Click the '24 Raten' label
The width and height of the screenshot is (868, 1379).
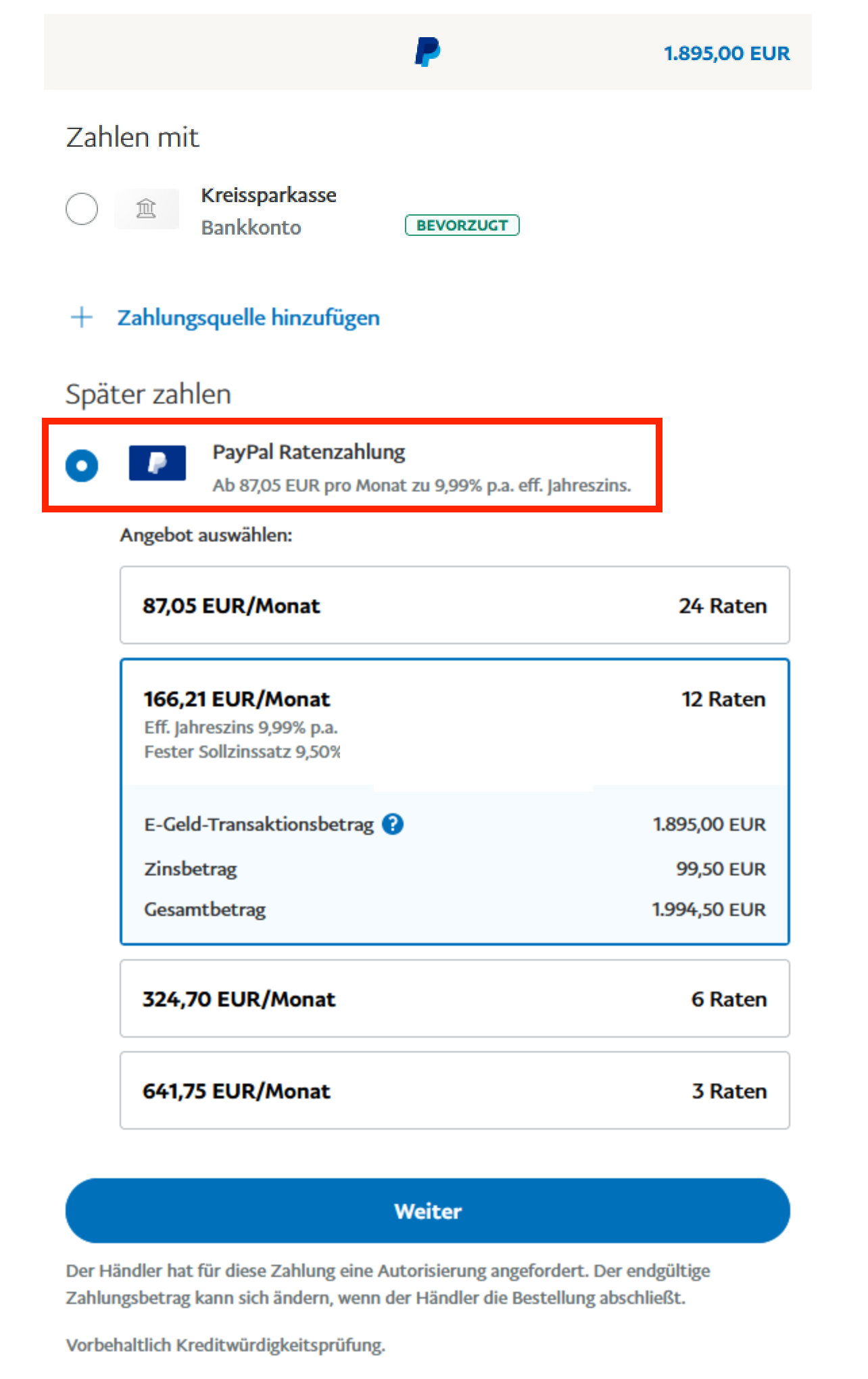pyautogui.click(x=723, y=606)
